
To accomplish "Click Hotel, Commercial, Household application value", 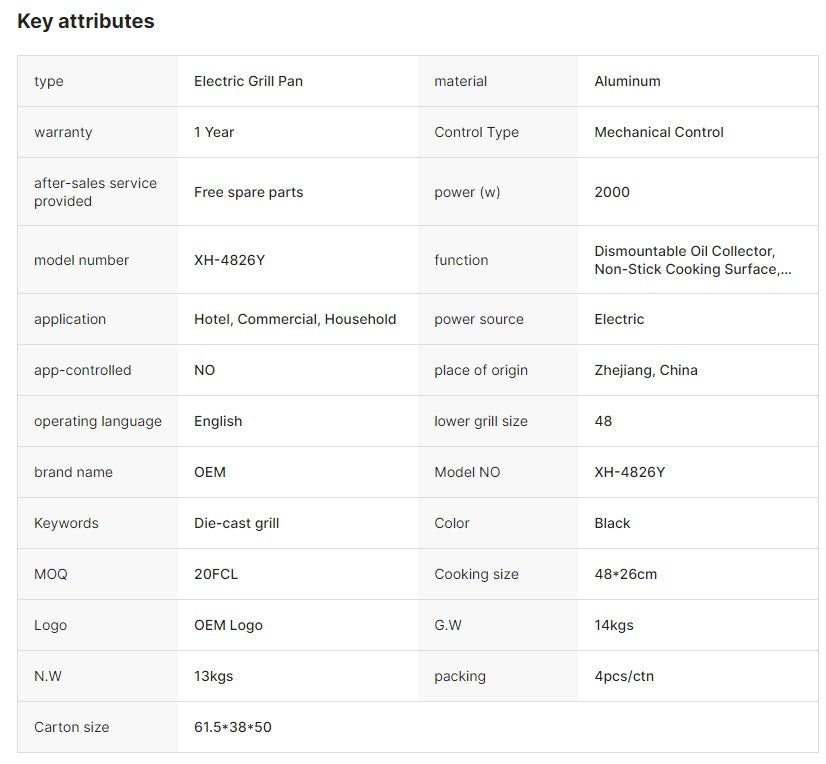I will pyautogui.click(x=295, y=319).
